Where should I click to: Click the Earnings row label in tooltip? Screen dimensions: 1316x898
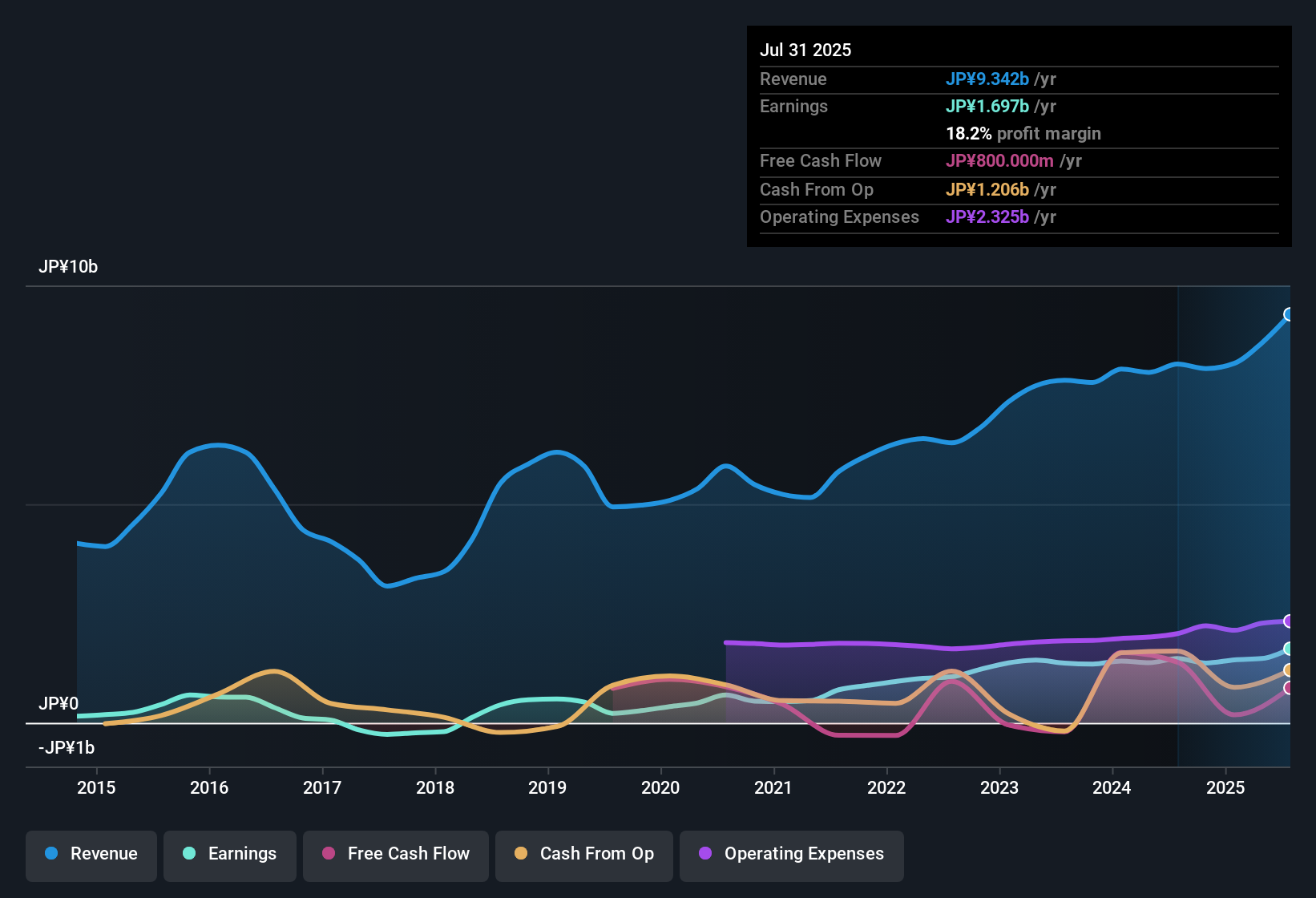click(793, 107)
